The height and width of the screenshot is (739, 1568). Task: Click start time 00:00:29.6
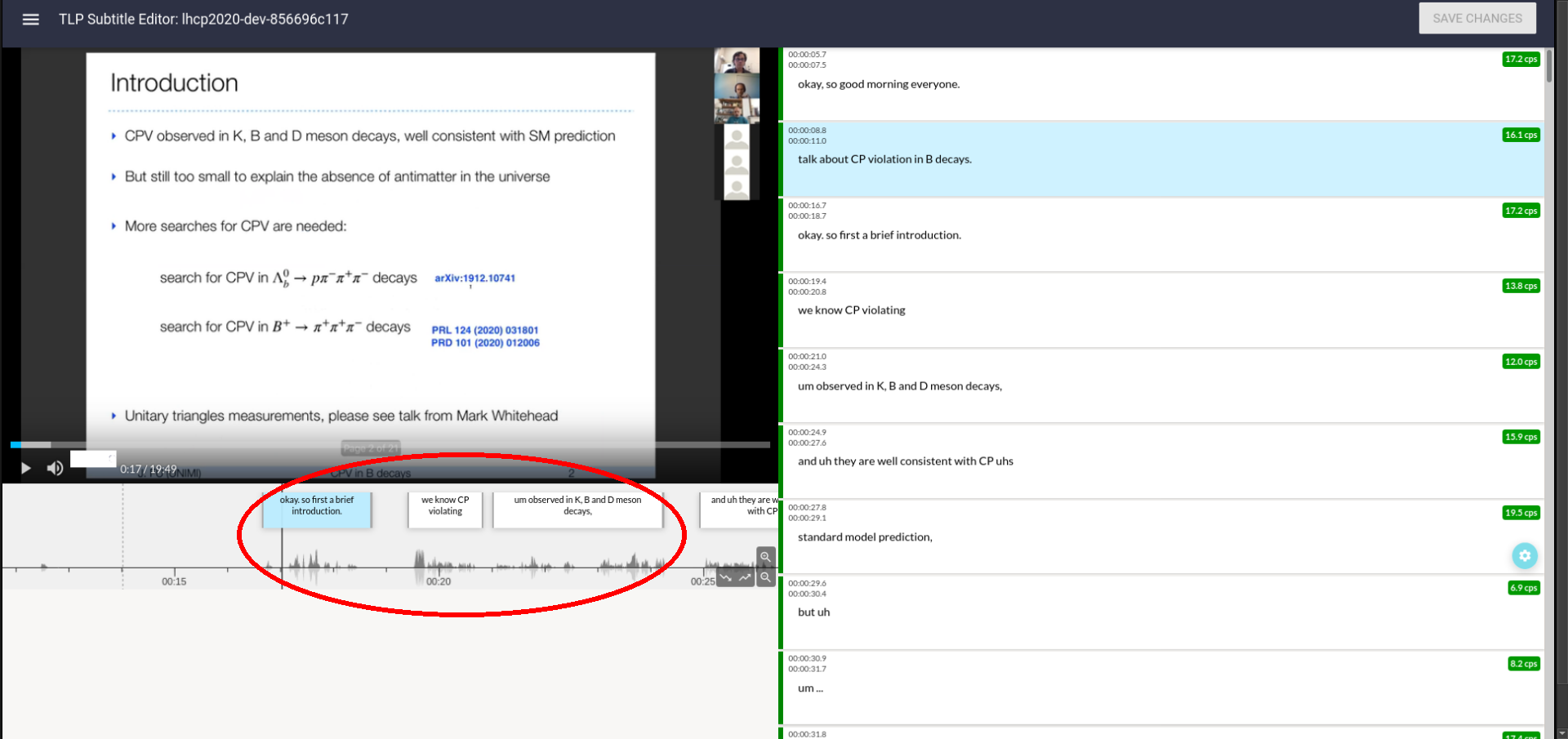click(807, 584)
